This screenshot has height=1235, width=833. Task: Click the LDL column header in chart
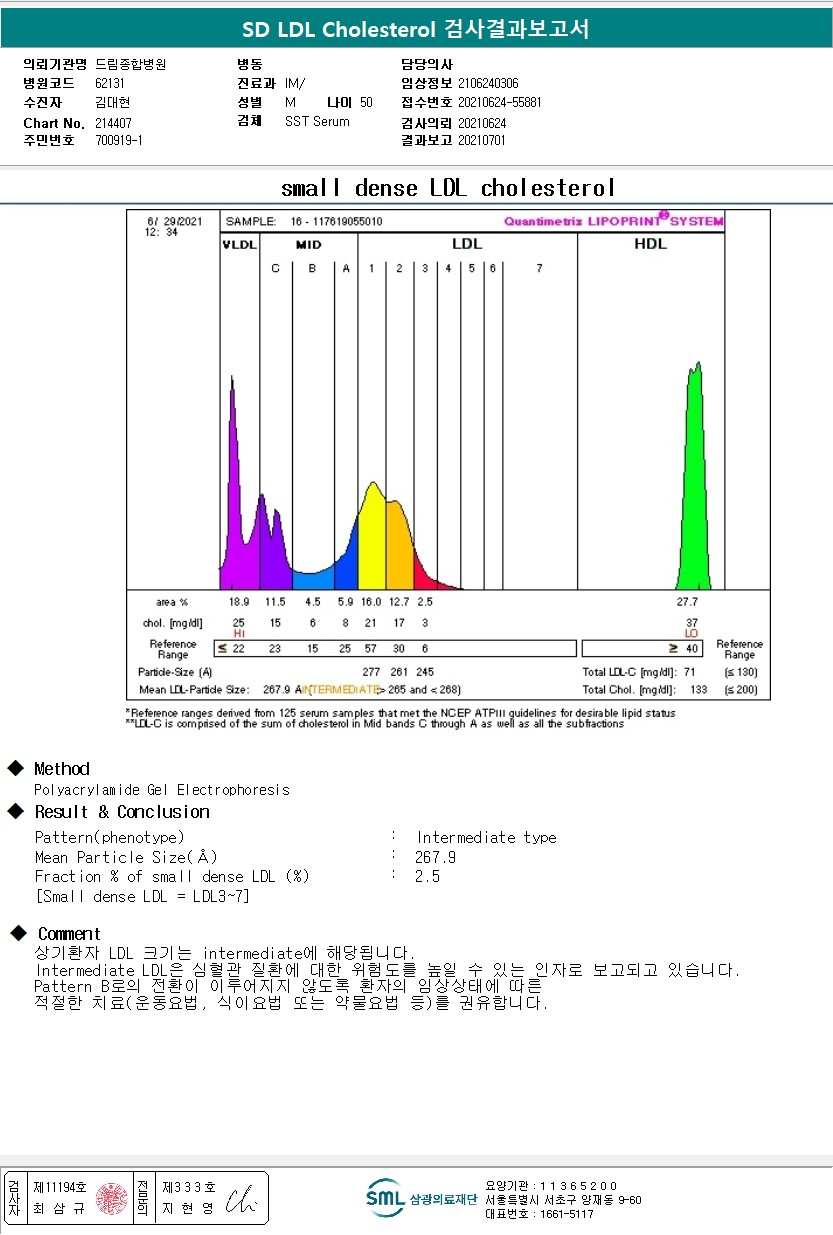pos(466,244)
